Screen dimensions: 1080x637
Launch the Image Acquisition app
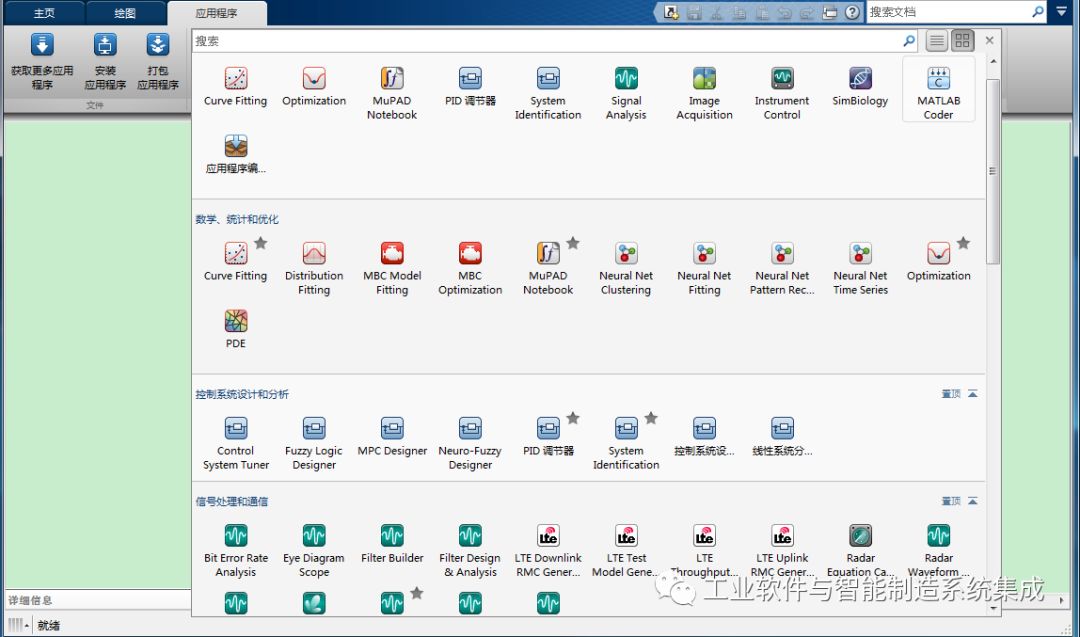pos(704,94)
